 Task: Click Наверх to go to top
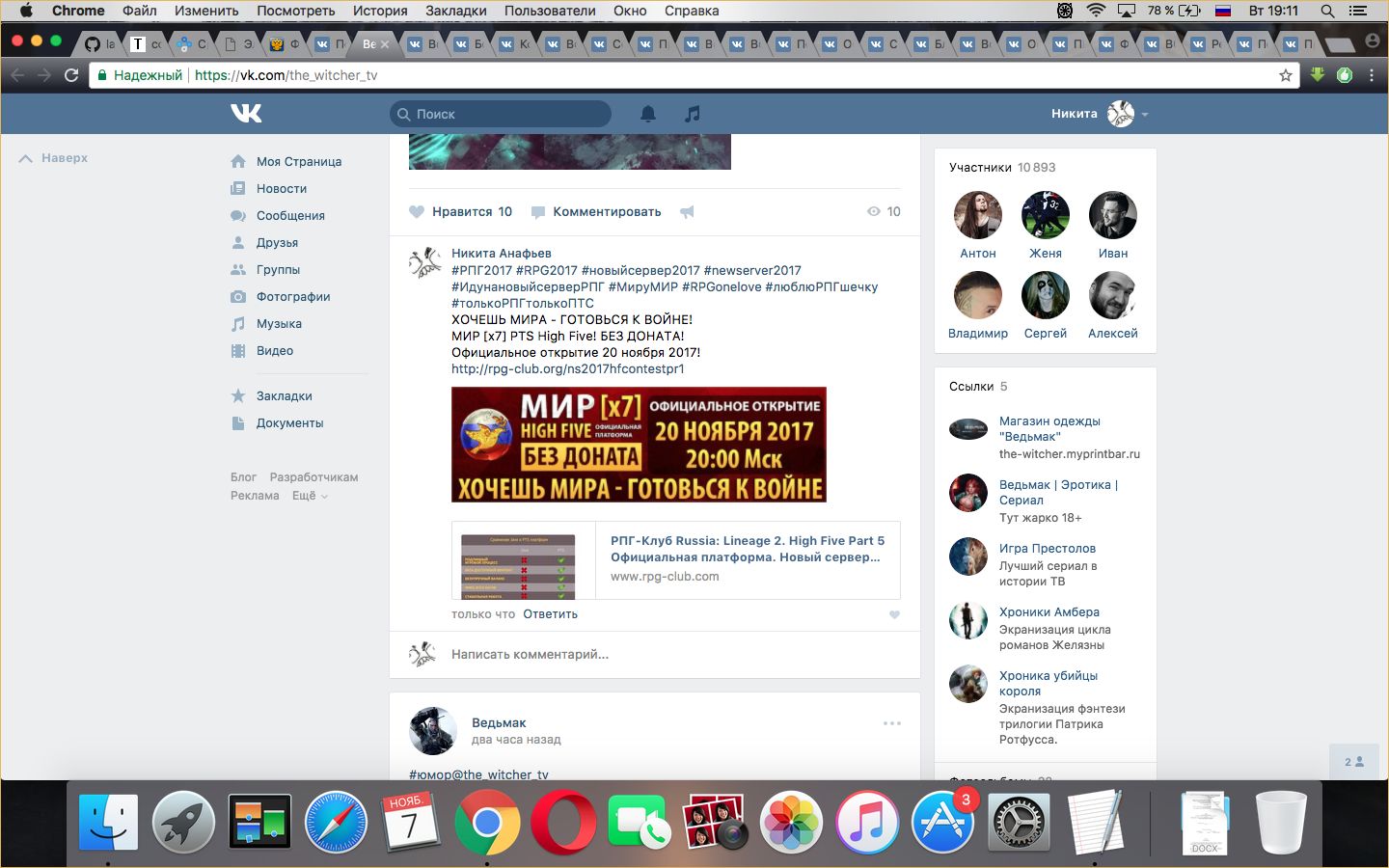tap(54, 158)
